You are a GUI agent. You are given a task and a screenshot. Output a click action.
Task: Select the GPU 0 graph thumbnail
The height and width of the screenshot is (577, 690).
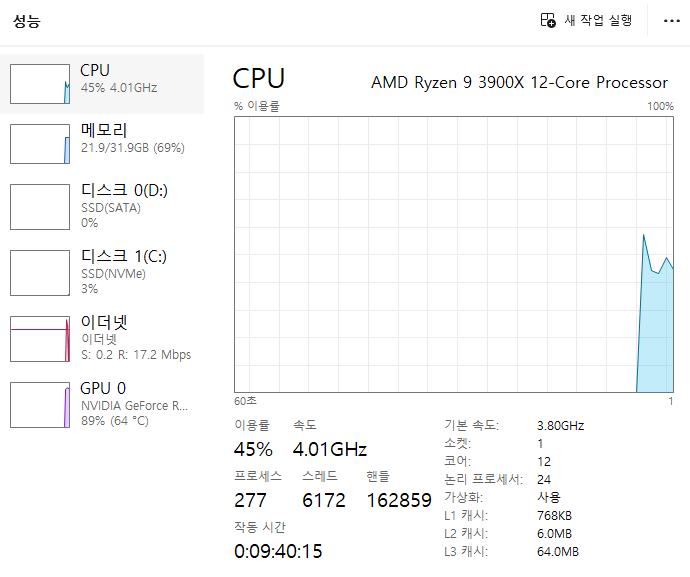(40, 404)
